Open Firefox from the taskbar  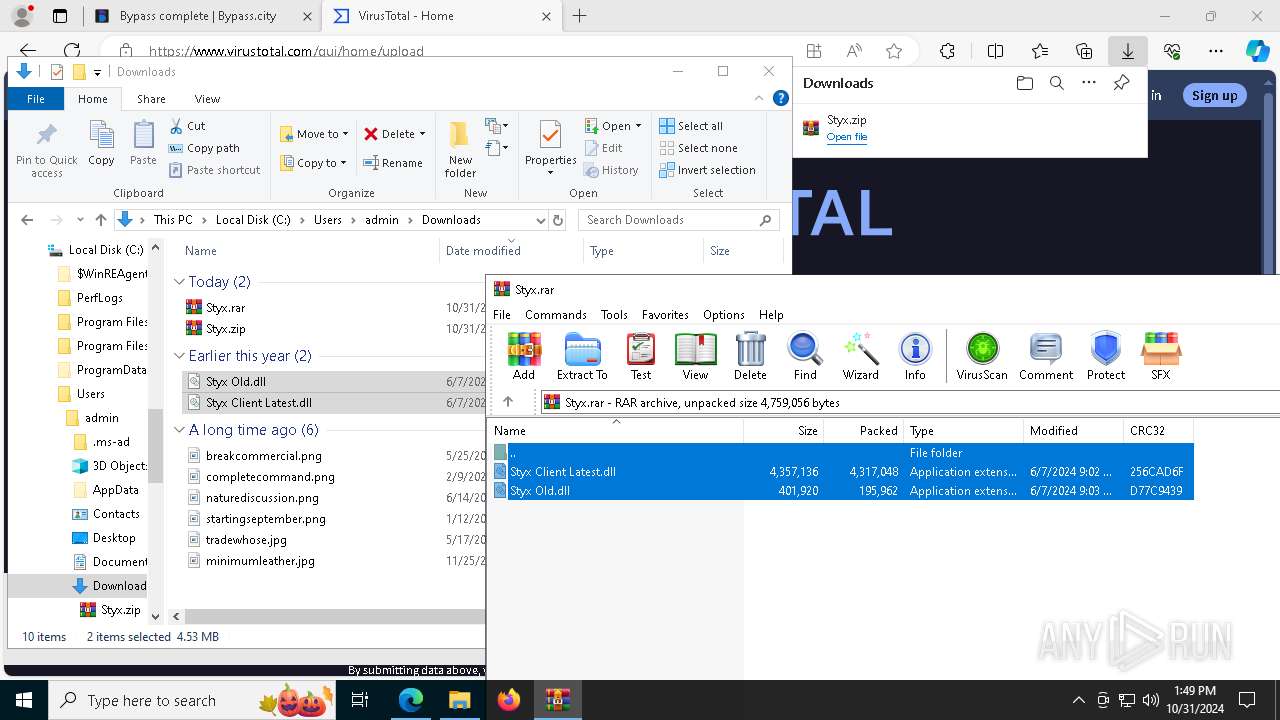tap(509, 700)
